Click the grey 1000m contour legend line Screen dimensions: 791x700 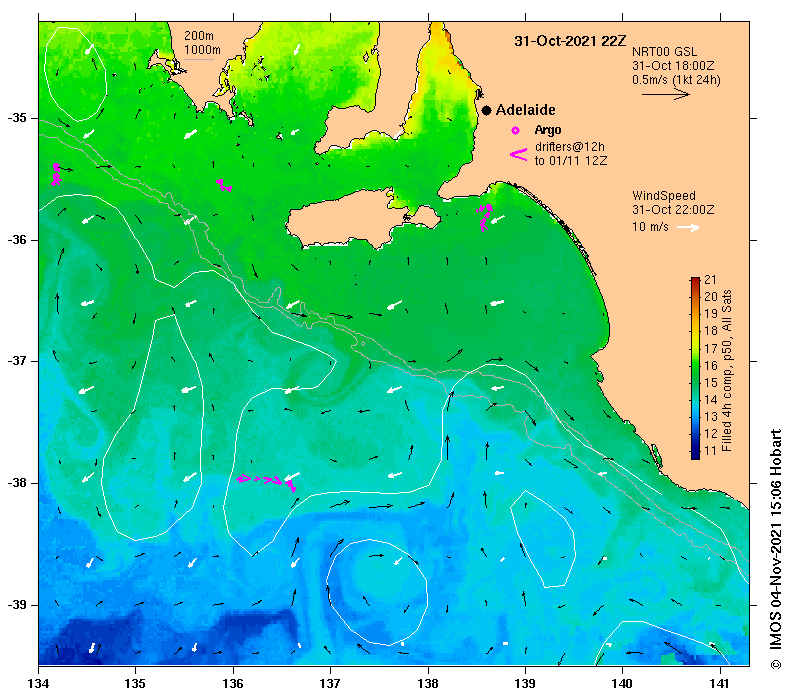[x=199, y=60]
